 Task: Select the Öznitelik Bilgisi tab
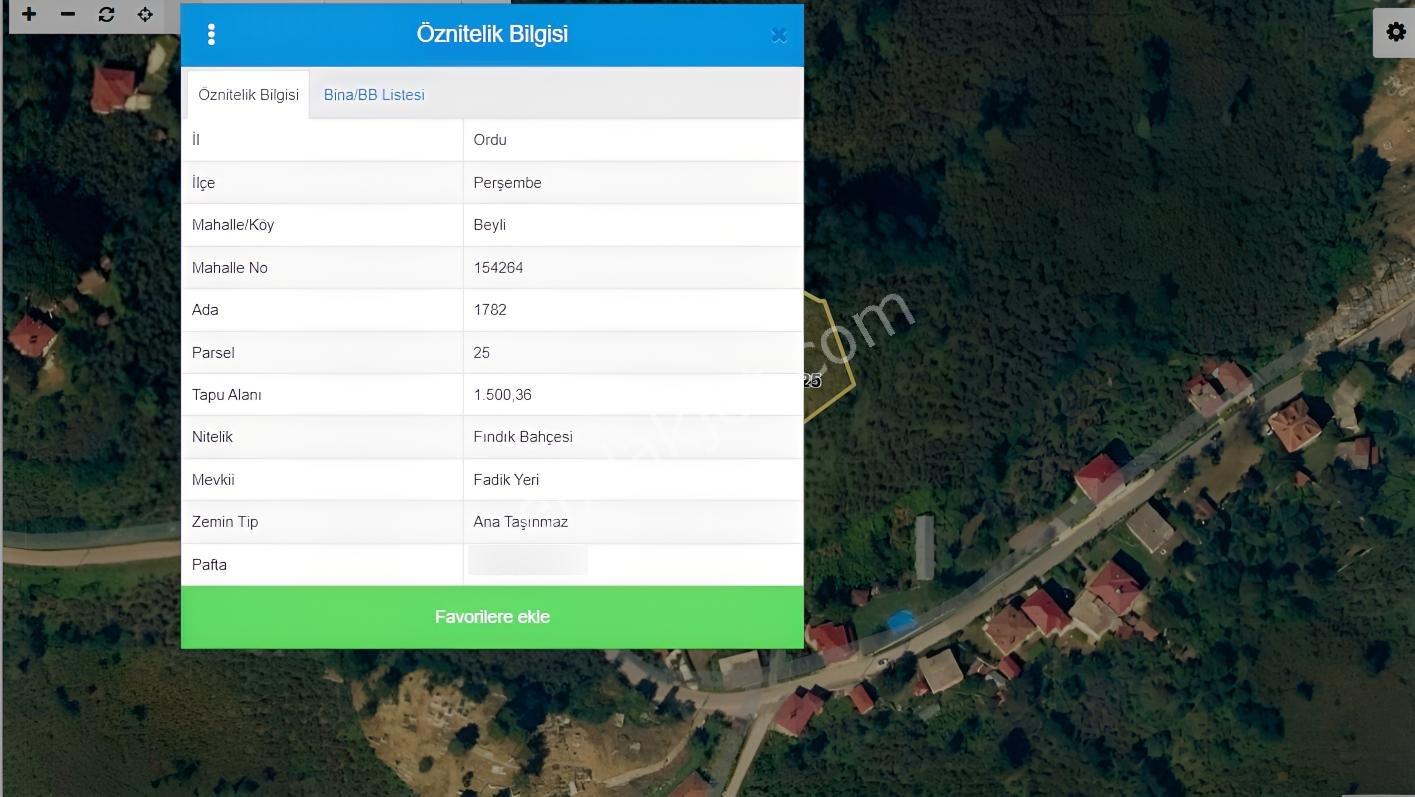(x=248, y=94)
